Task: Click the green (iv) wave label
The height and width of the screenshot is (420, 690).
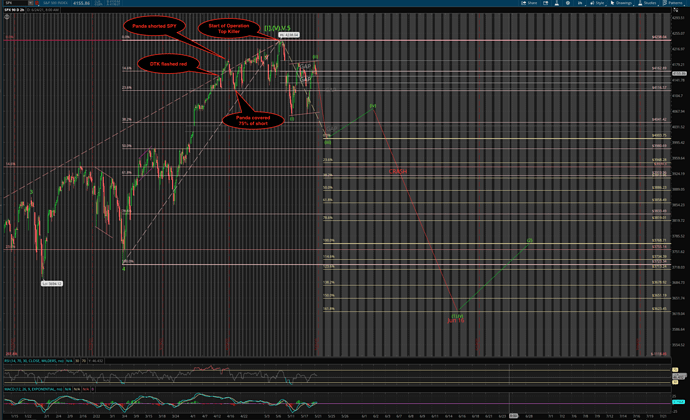Action: [372, 106]
